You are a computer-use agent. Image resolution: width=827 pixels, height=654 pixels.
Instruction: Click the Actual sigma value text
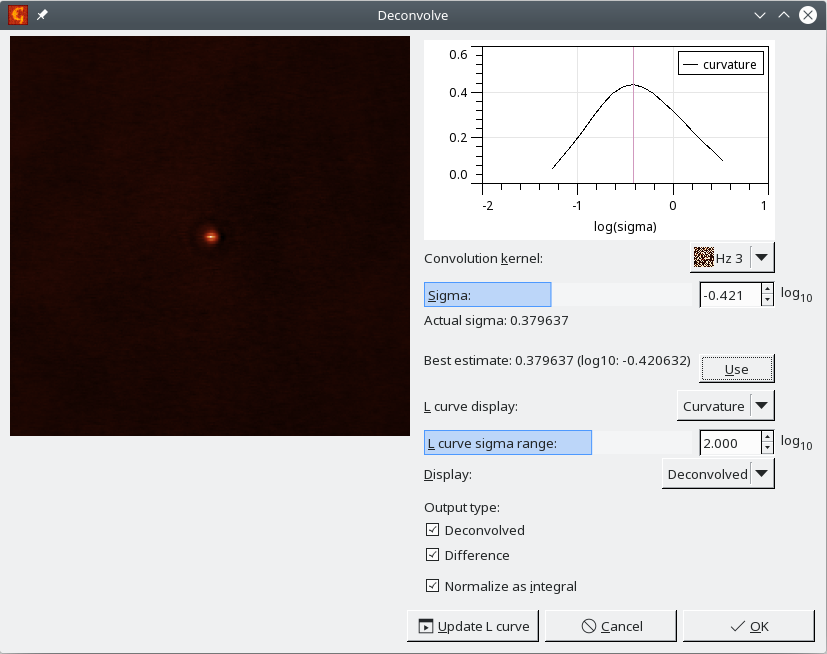point(496,320)
